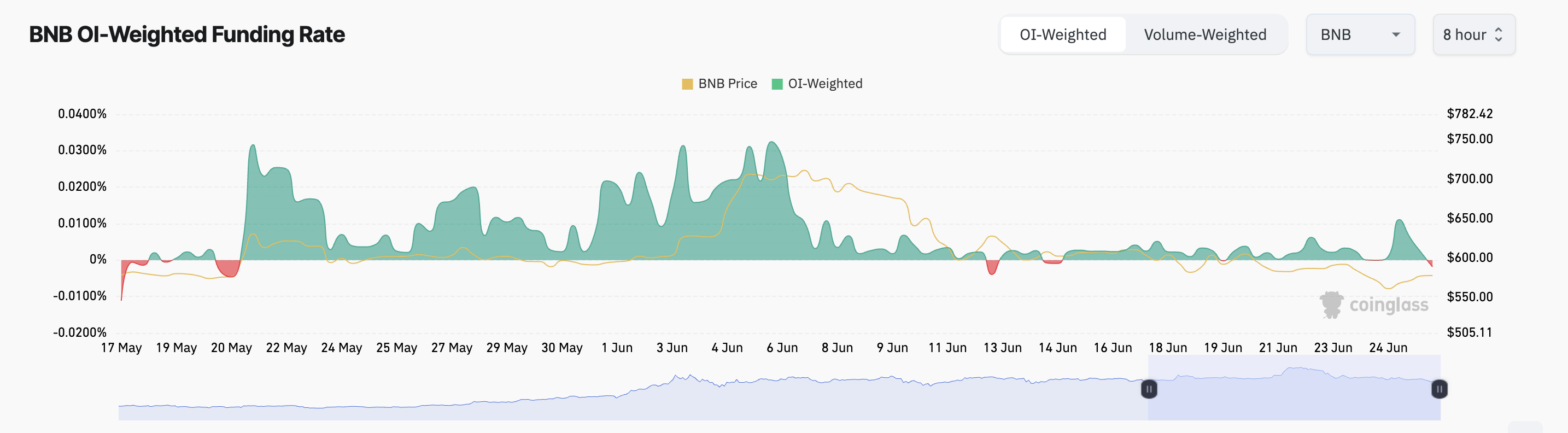This screenshot has height=433, width=1568.
Task: Click the "14 Jun" date label
Action: pos(1058,348)
